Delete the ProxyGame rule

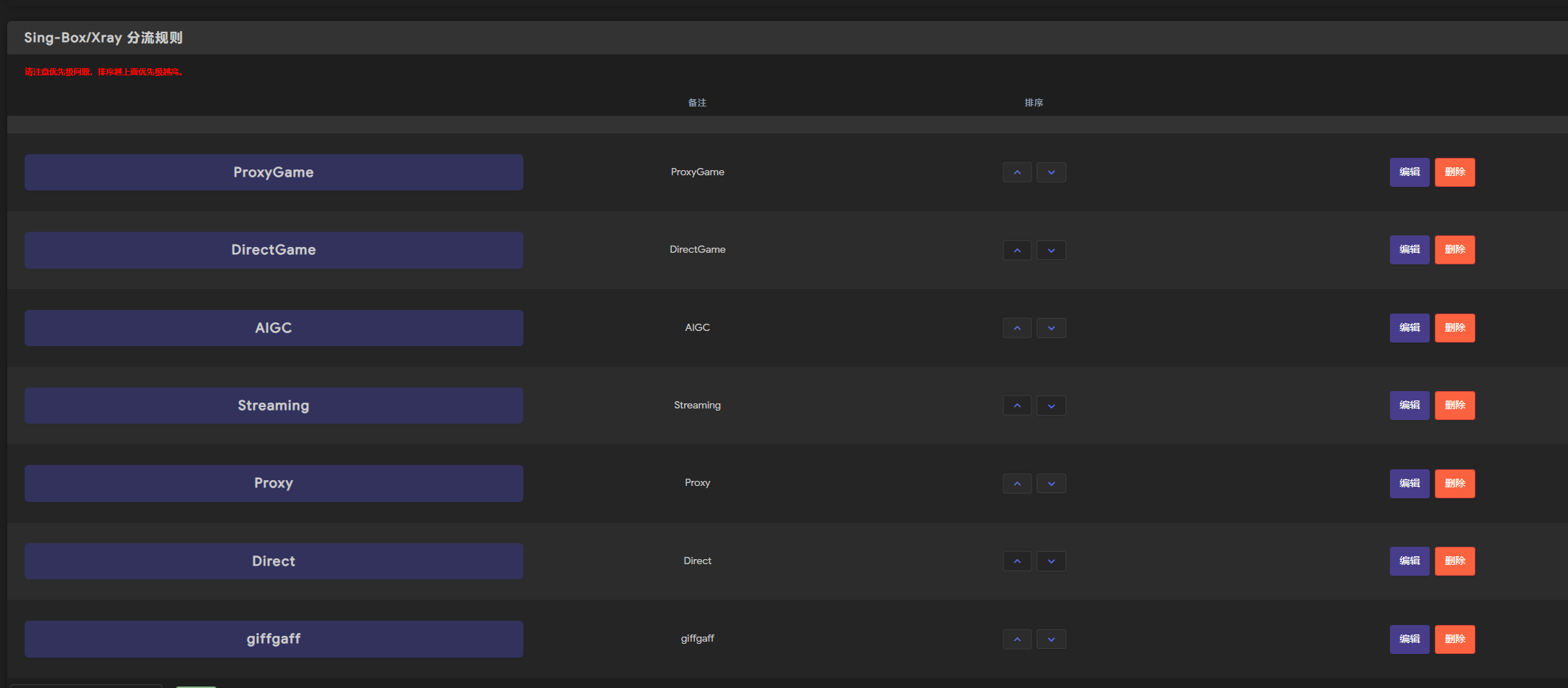click(x=1454, y=172)
